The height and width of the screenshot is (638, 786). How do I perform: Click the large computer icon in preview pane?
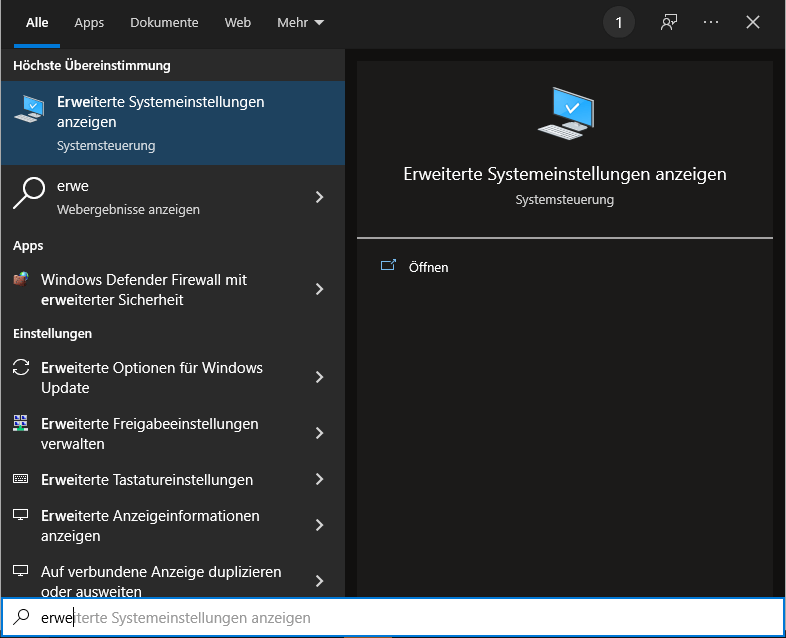point(565,114)
